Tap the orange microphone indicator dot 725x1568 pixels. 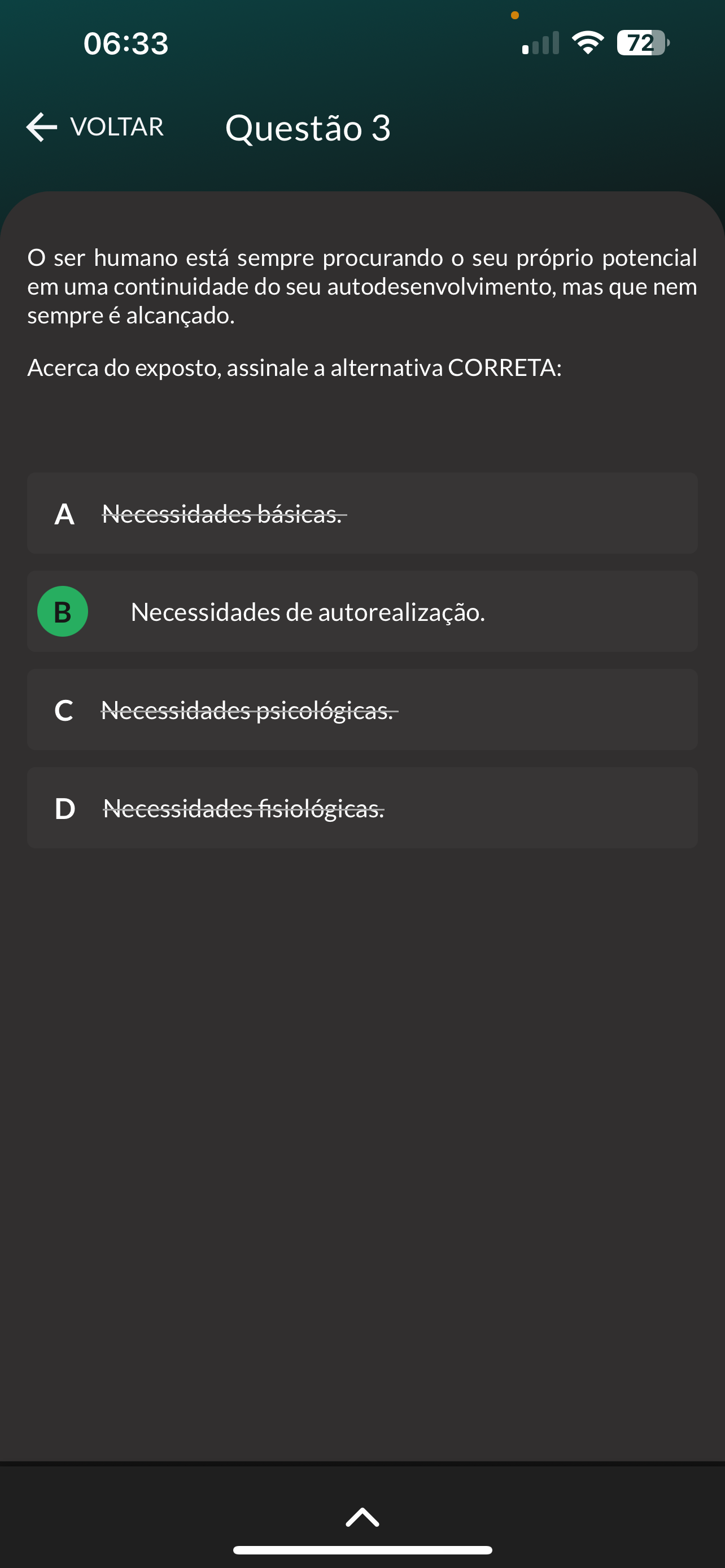tap(515, 15)
